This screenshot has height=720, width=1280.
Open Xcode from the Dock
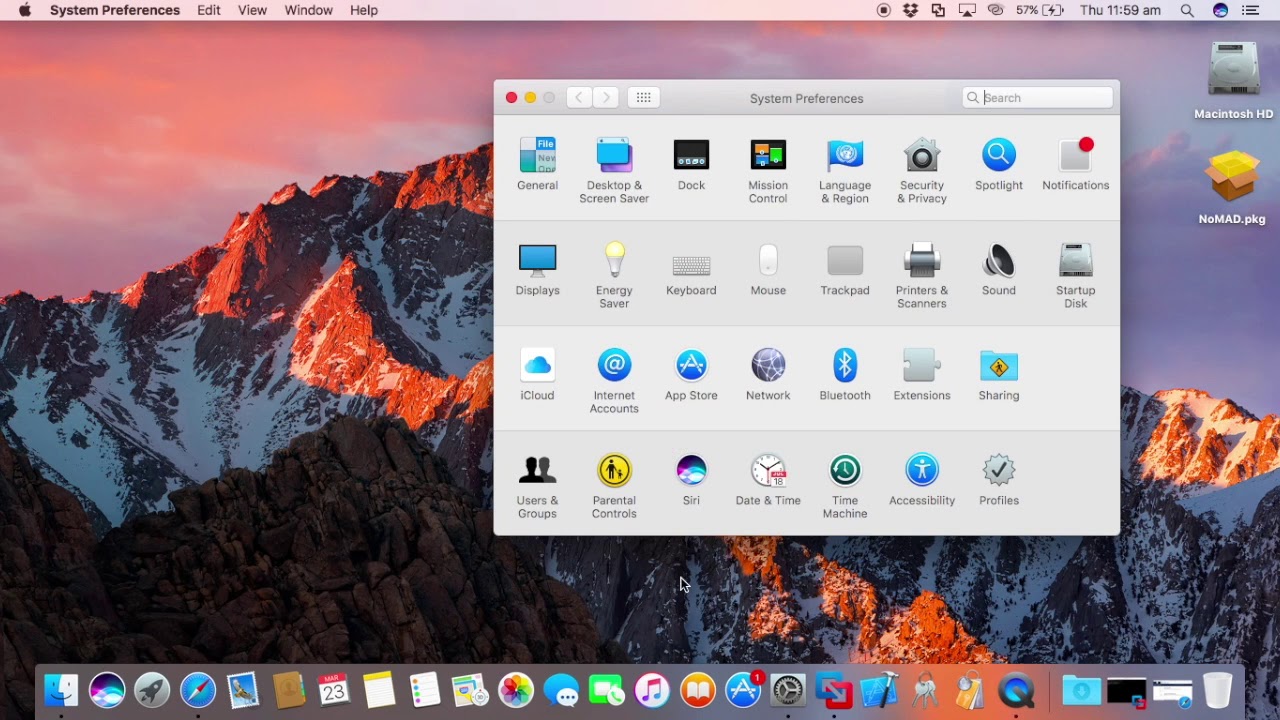[x=879, y=690]
